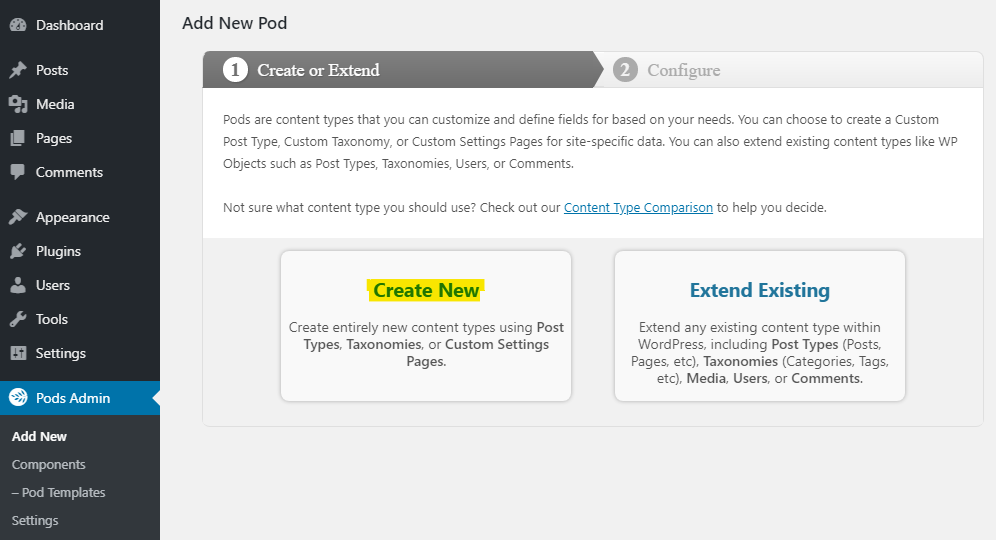Click the Plugins plug icon
996x540 pixels.
coord(18,252)
